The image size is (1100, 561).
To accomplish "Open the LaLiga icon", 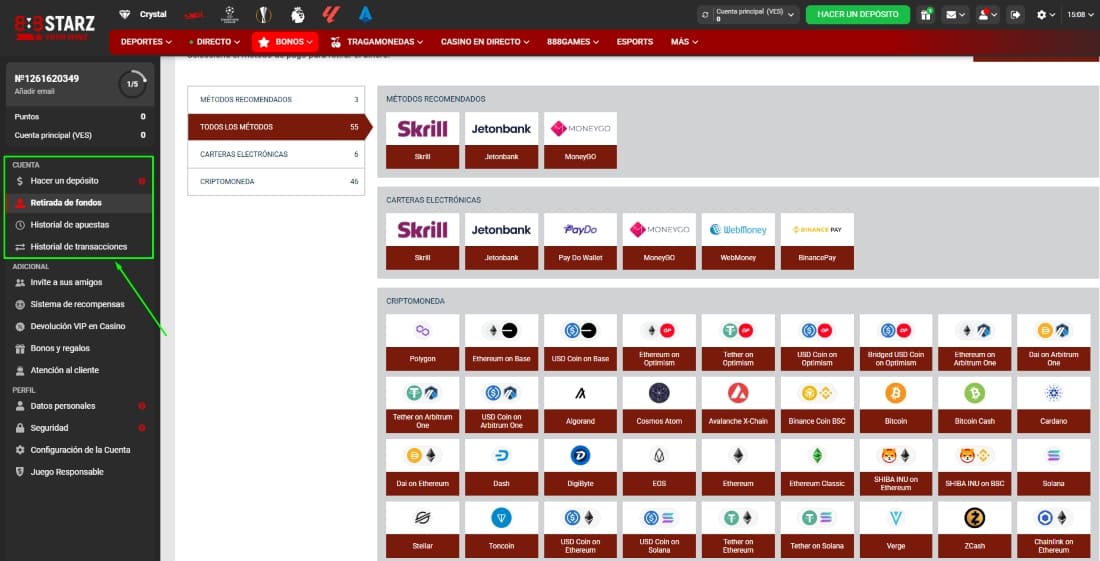I will pyautogui.click(x=331, y=14).
